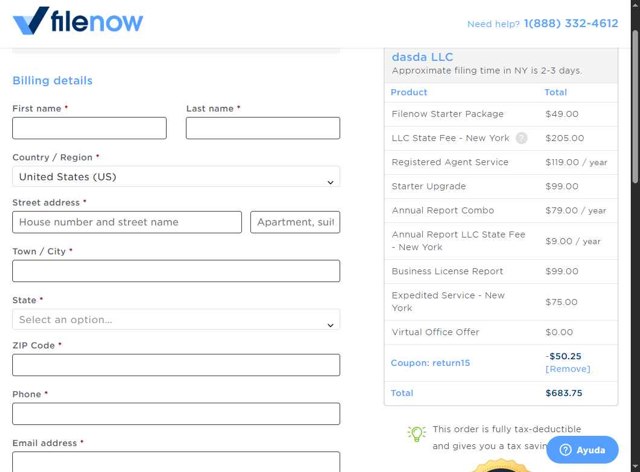Click the House number and street name field
The height and width of the screenshot is (472, 640).
127,222
